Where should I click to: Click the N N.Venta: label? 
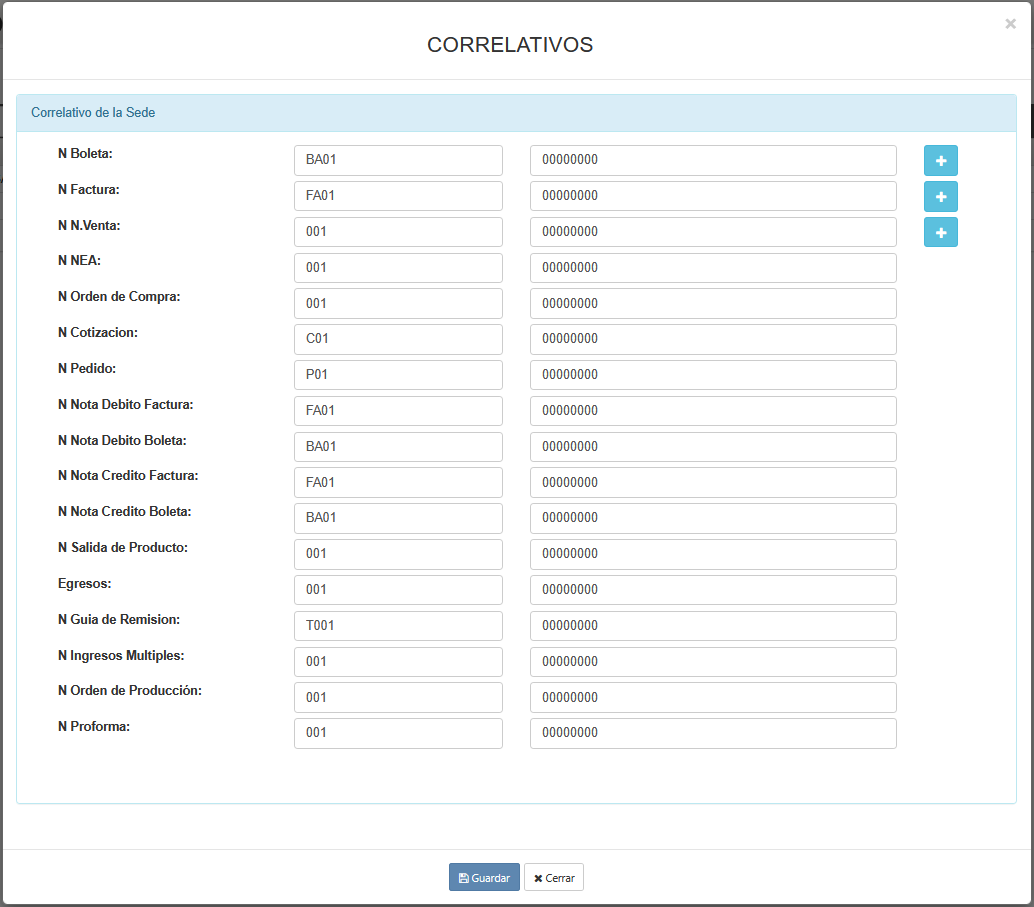click(89, 226)
